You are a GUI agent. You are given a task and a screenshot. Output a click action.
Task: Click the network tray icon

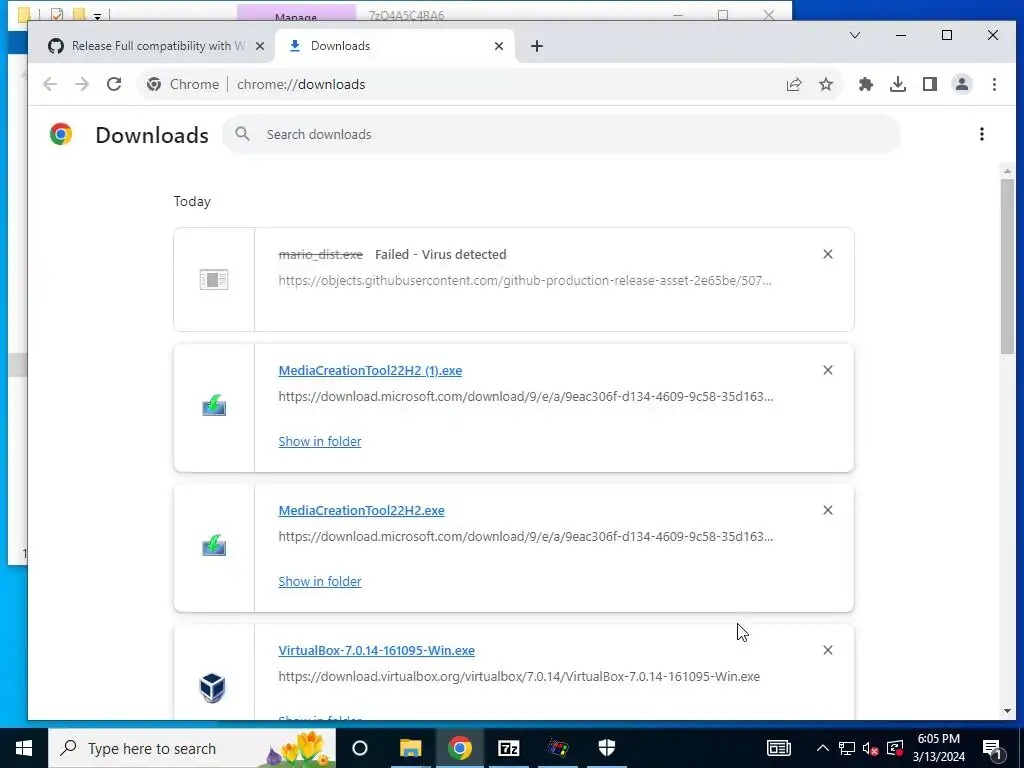click(x=846, y=748)
